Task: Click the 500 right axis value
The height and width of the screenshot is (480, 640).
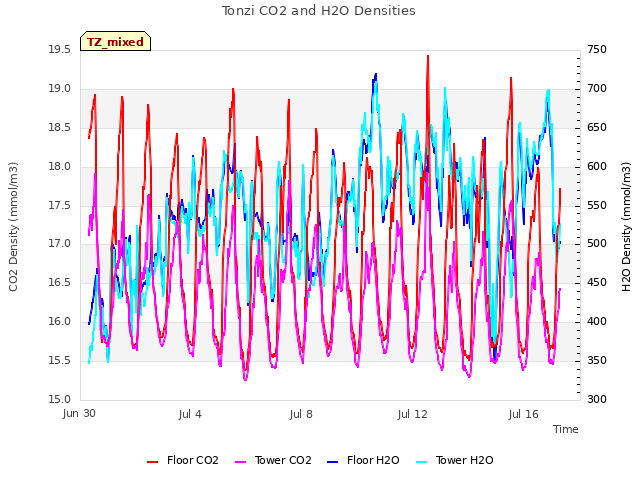Action: click(597, 244)
